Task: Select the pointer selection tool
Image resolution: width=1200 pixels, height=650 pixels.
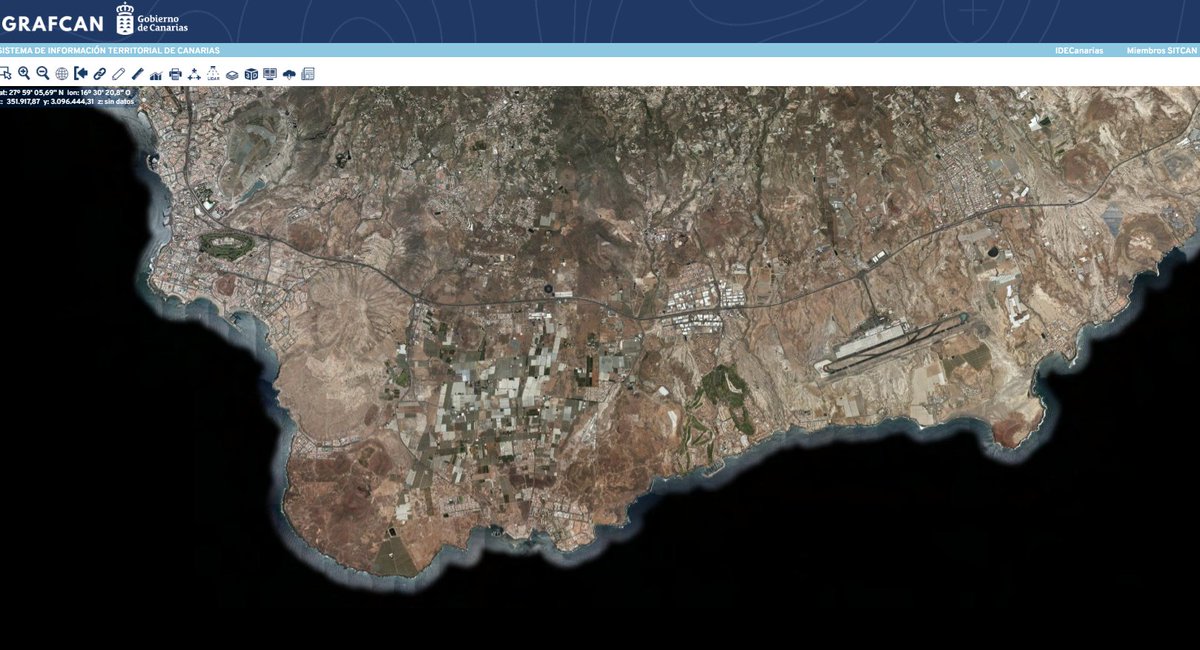Action: click(x=4, y=74)
